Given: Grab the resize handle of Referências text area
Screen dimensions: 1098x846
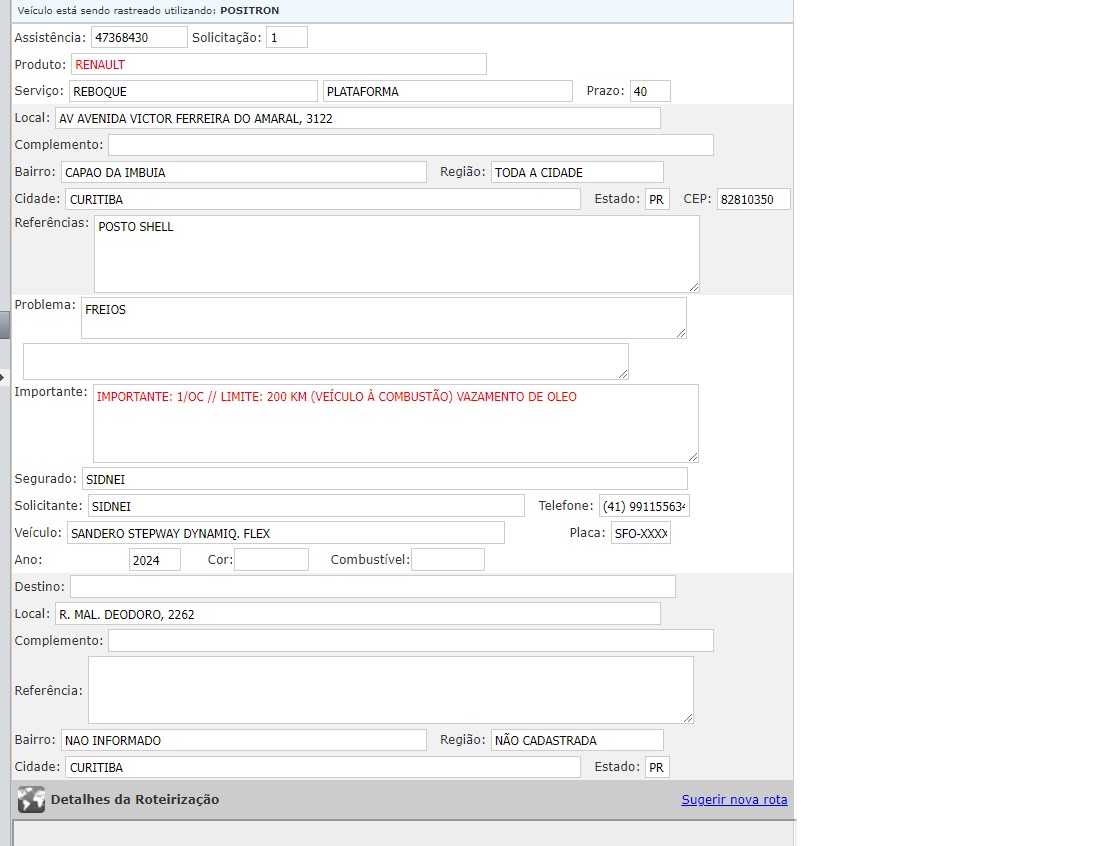Looking at the screenshot, I should 693,287.
